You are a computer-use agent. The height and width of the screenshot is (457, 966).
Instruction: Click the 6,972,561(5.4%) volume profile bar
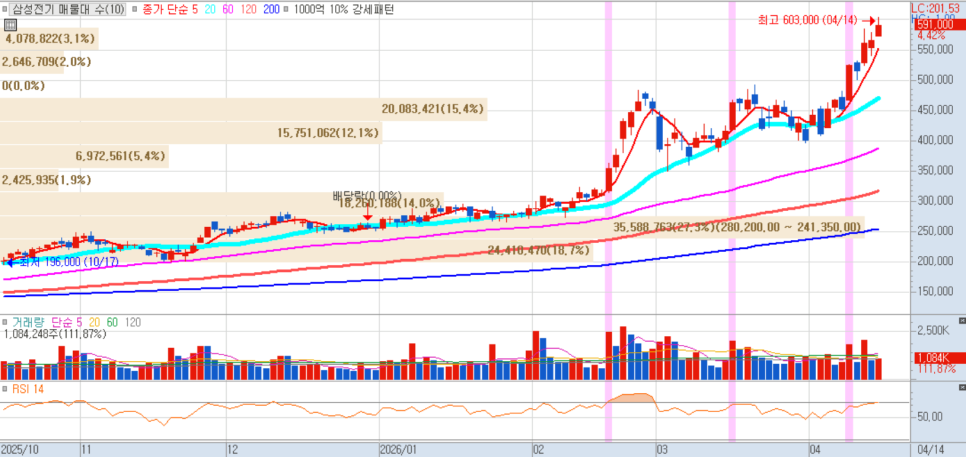tap(84, 156)
